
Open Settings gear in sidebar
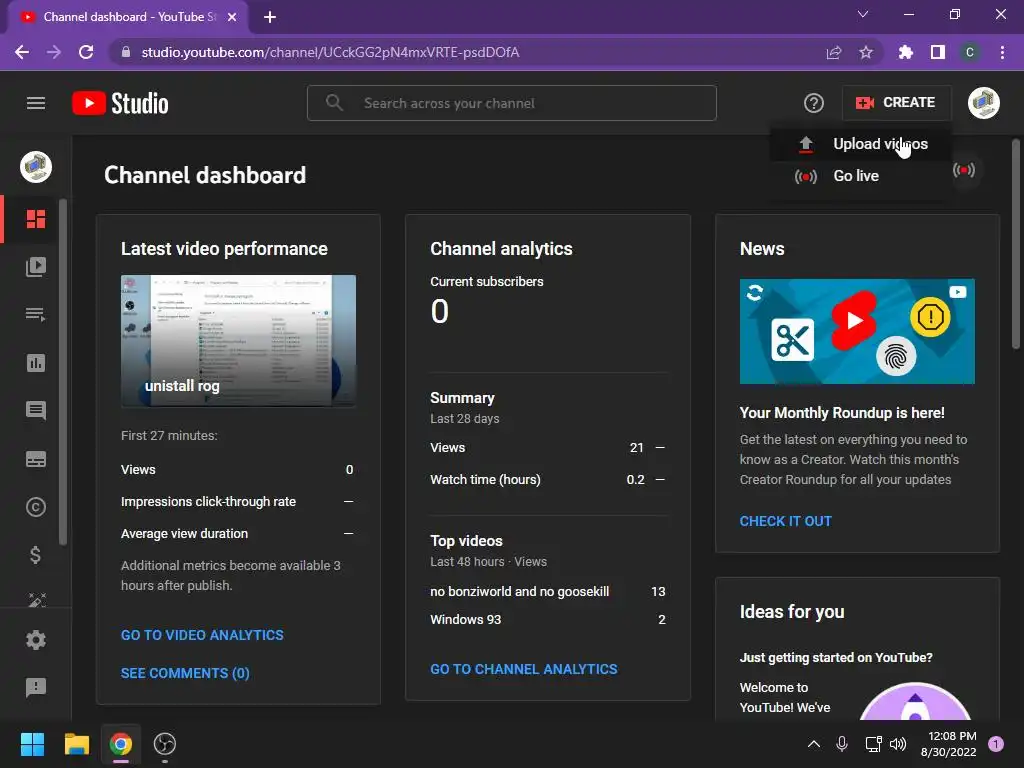pyautogui.click(x=36, y=640)
